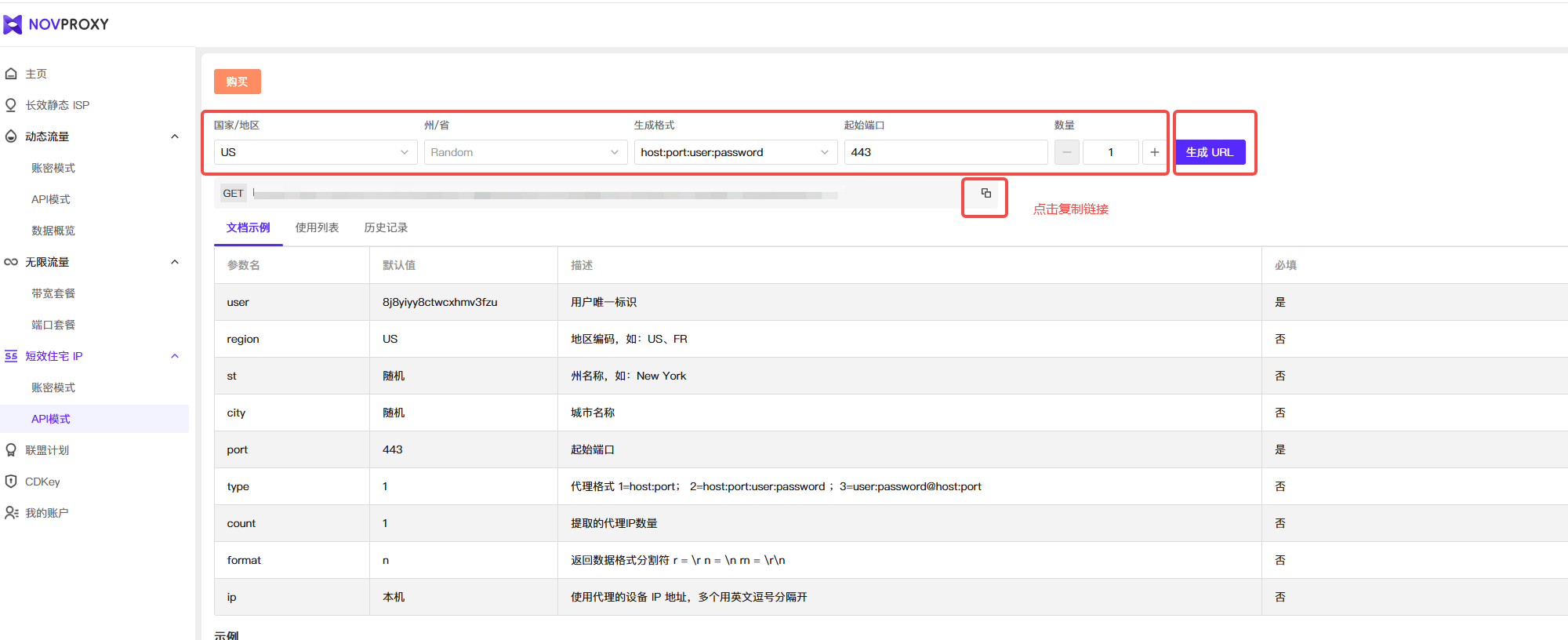Switch to the 使用列表 tab
The height and width of the screenshot is (640, 1568).
(x=317, y=227)
